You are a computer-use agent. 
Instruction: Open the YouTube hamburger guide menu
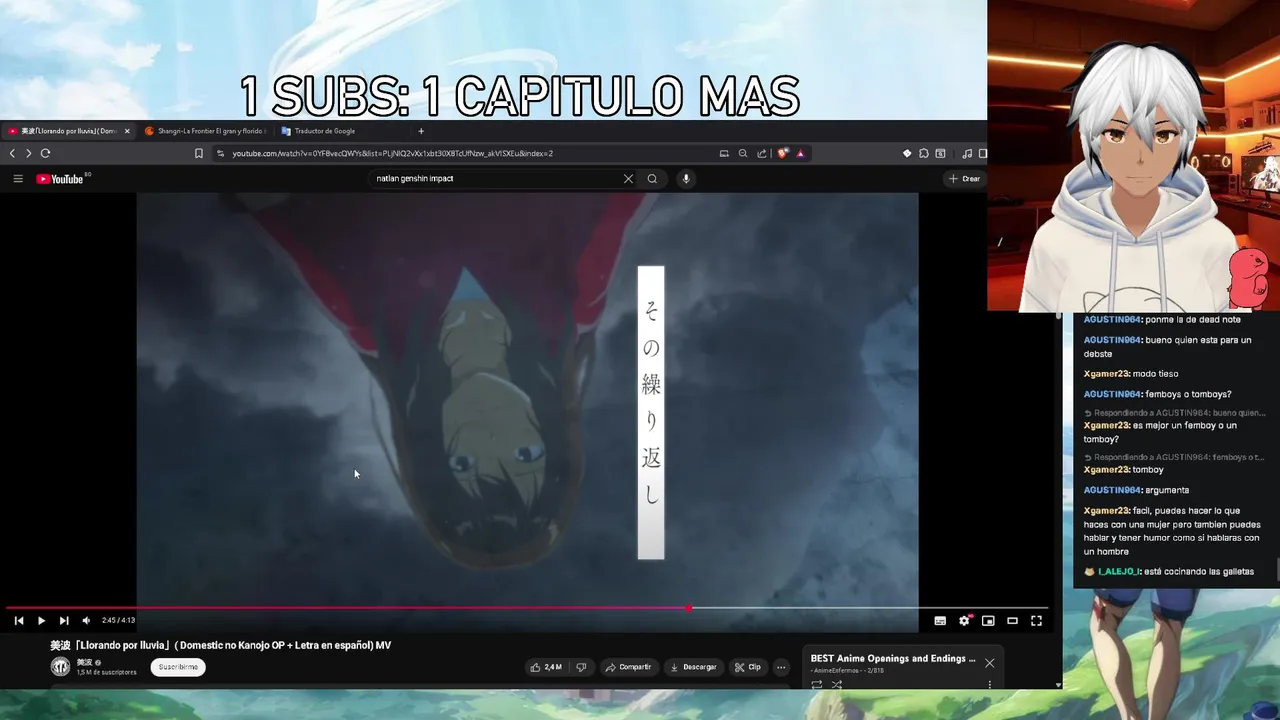(18, 179)
